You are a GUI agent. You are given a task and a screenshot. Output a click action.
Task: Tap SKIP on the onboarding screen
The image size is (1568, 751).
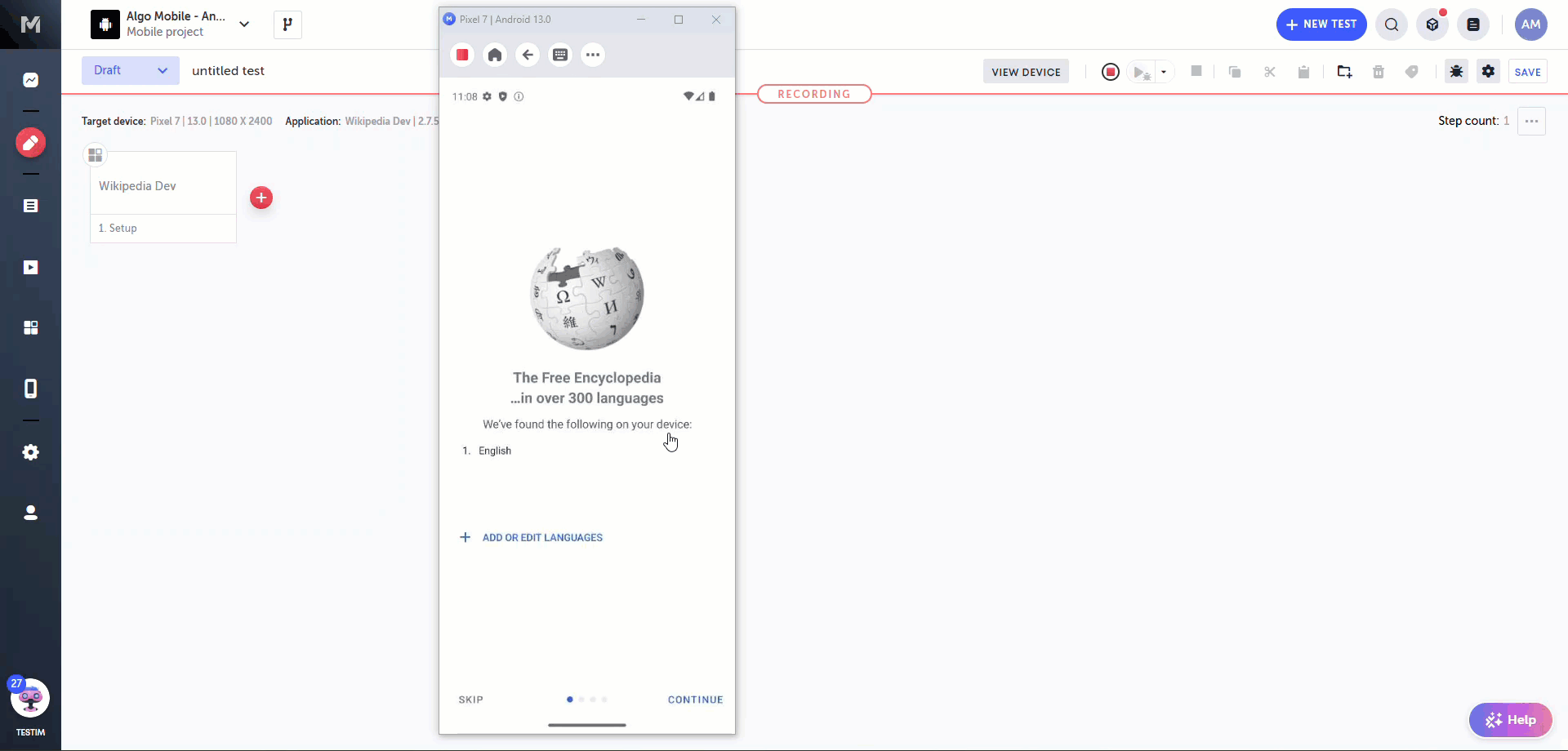coord(470,700)
